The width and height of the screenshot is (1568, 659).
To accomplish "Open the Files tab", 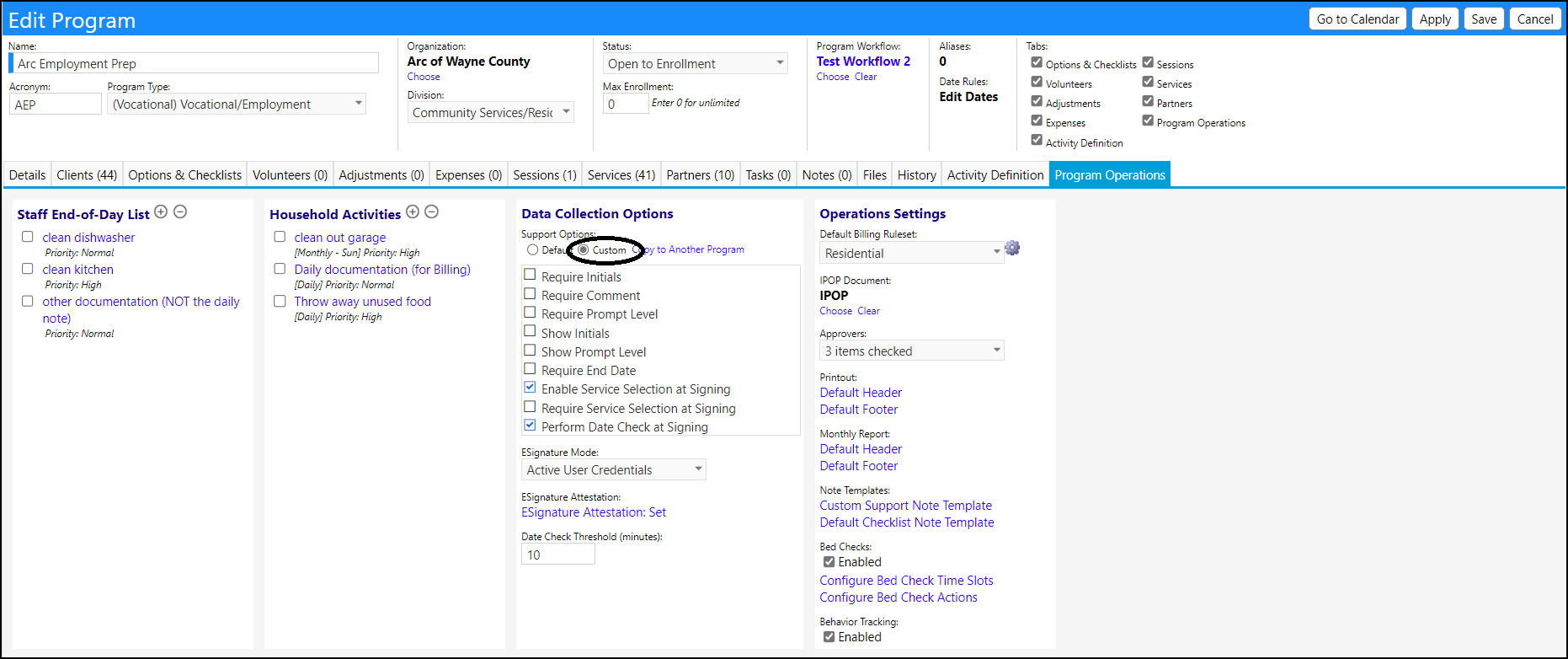I will coord(875,174).
